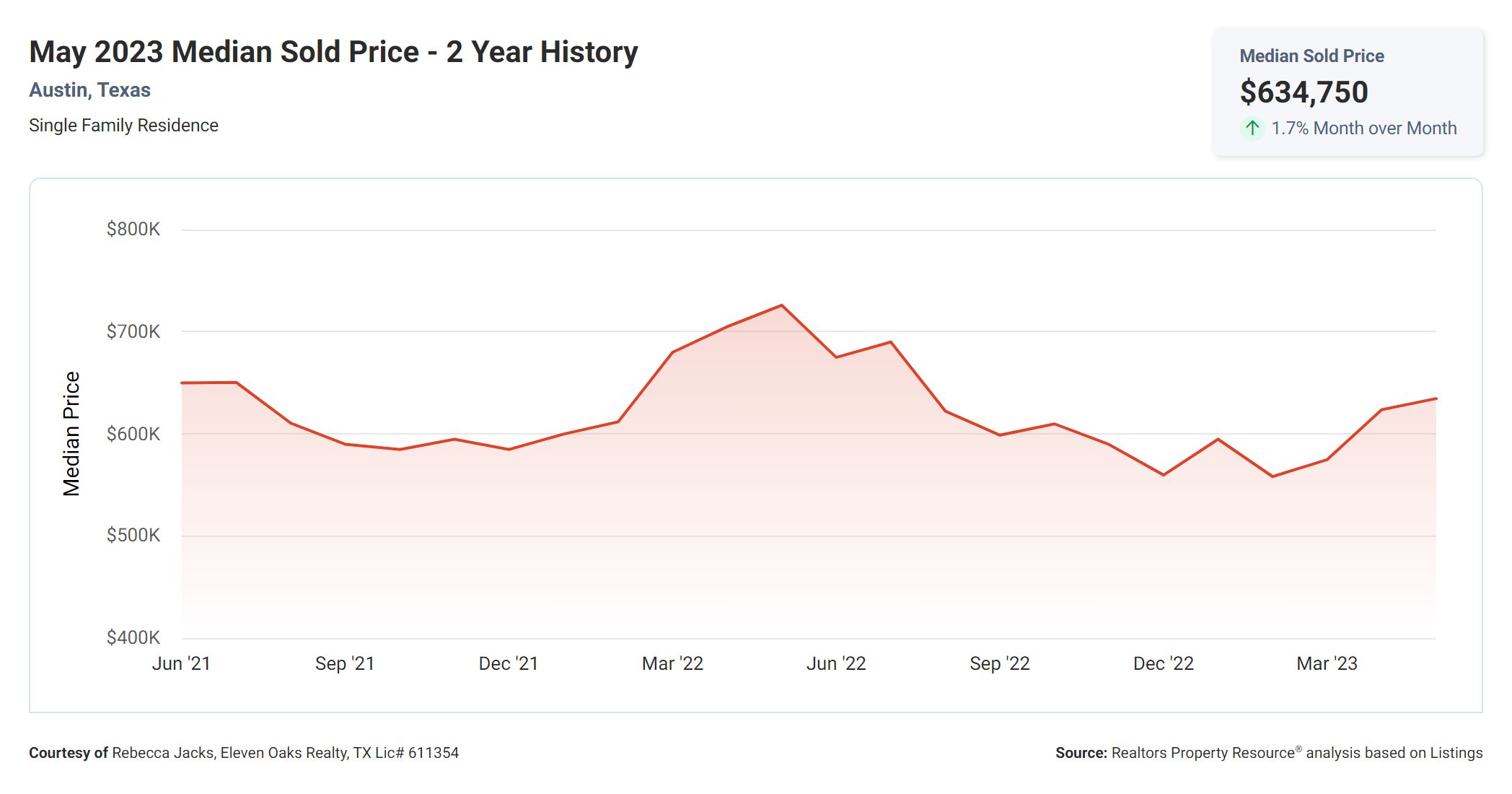This screenshot has width=1512, height=794.
Task: Click the $400K y-axis label
Action: click(x=133, y=637)
